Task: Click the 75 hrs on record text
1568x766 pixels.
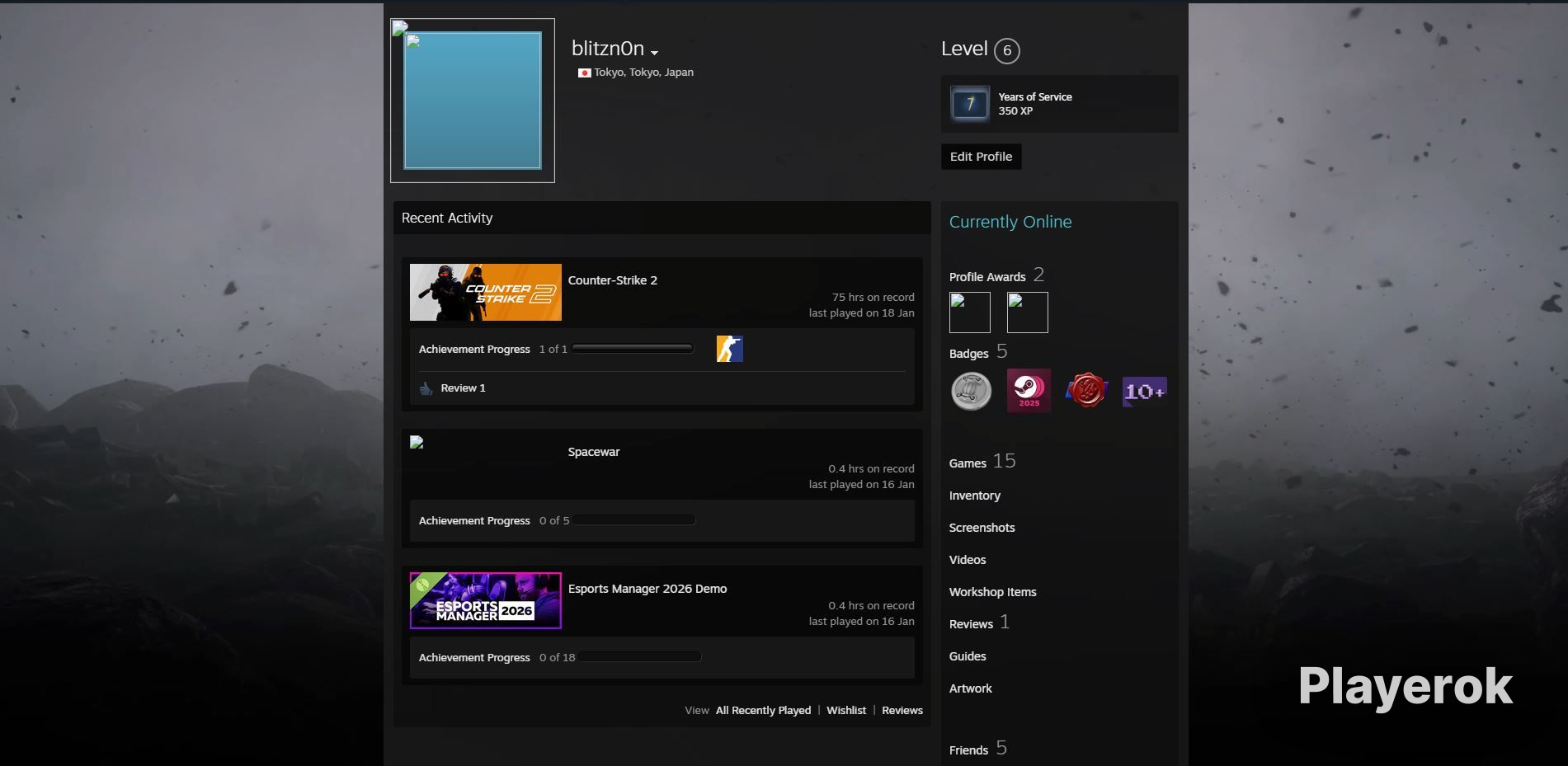Action: [873, 297]
